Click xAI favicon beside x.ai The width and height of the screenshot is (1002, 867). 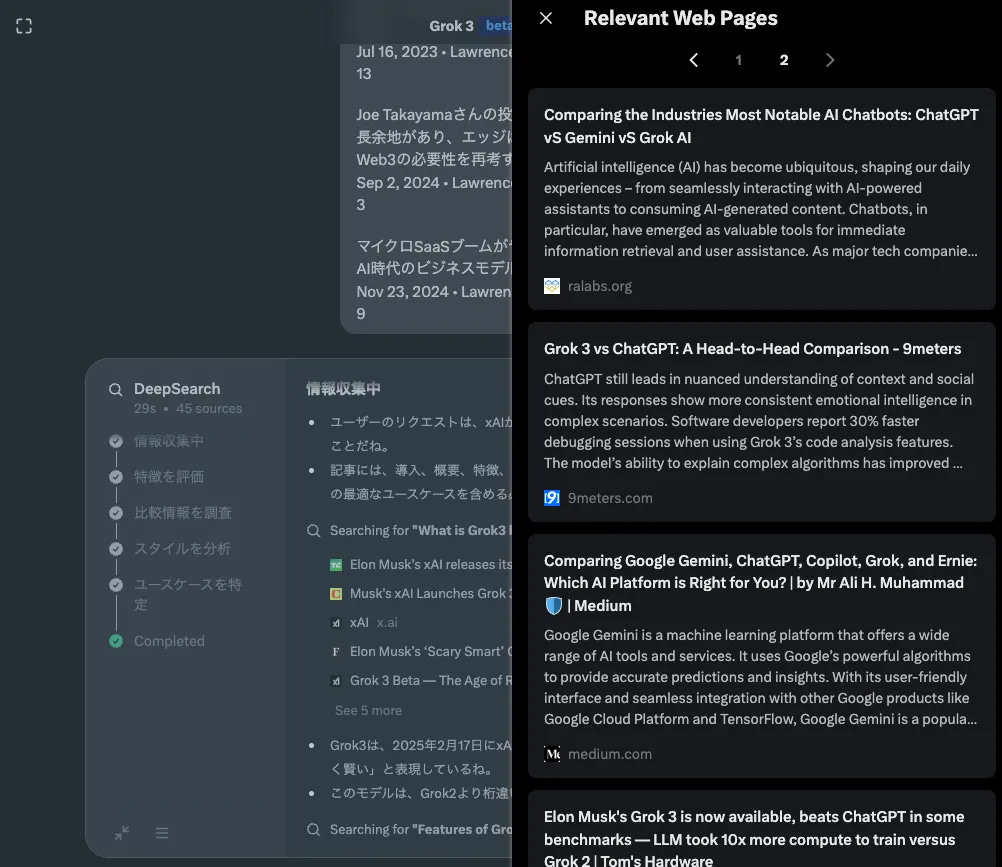335,623
